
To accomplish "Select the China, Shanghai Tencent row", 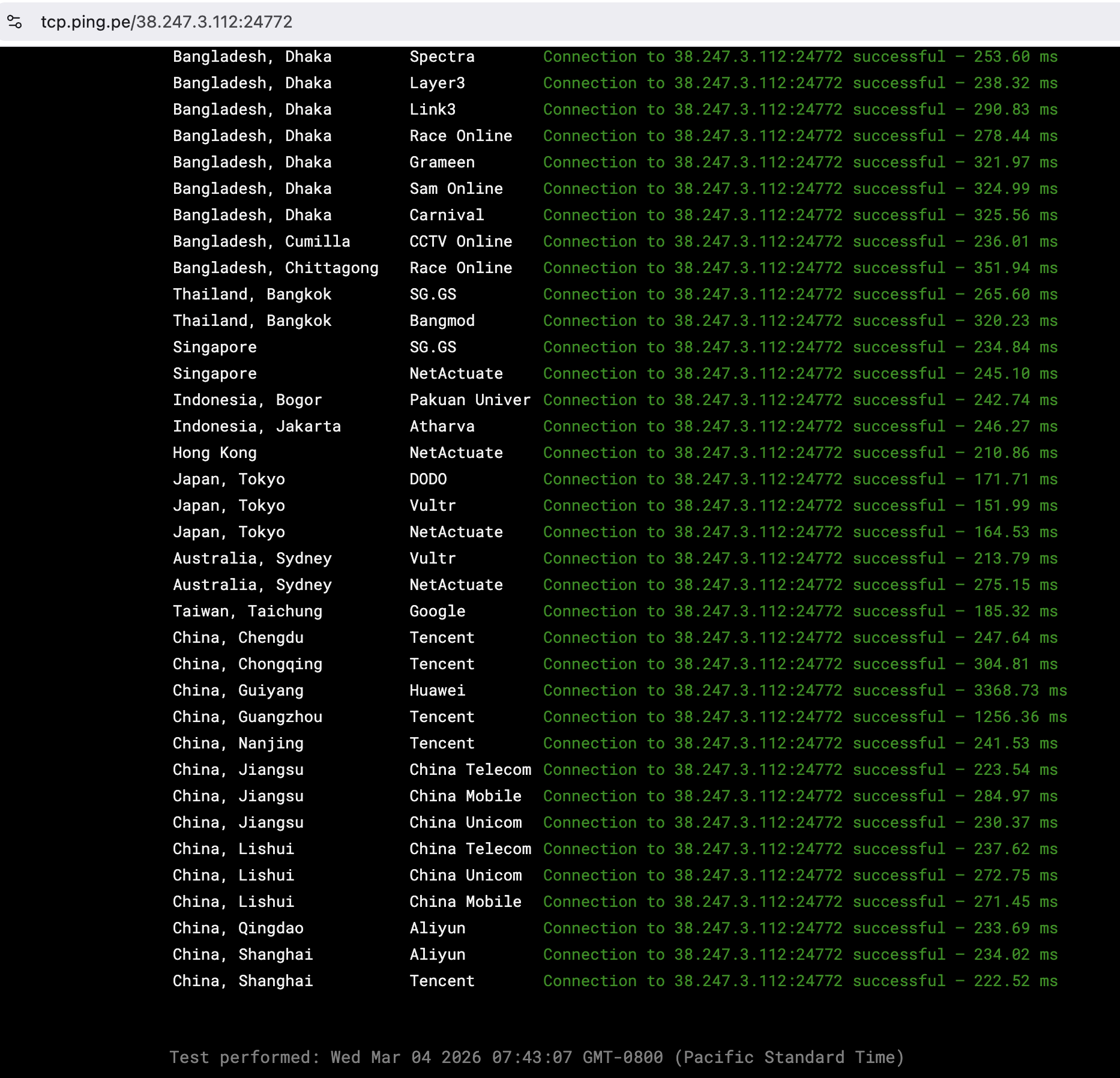I will click(x=442, y=981).
